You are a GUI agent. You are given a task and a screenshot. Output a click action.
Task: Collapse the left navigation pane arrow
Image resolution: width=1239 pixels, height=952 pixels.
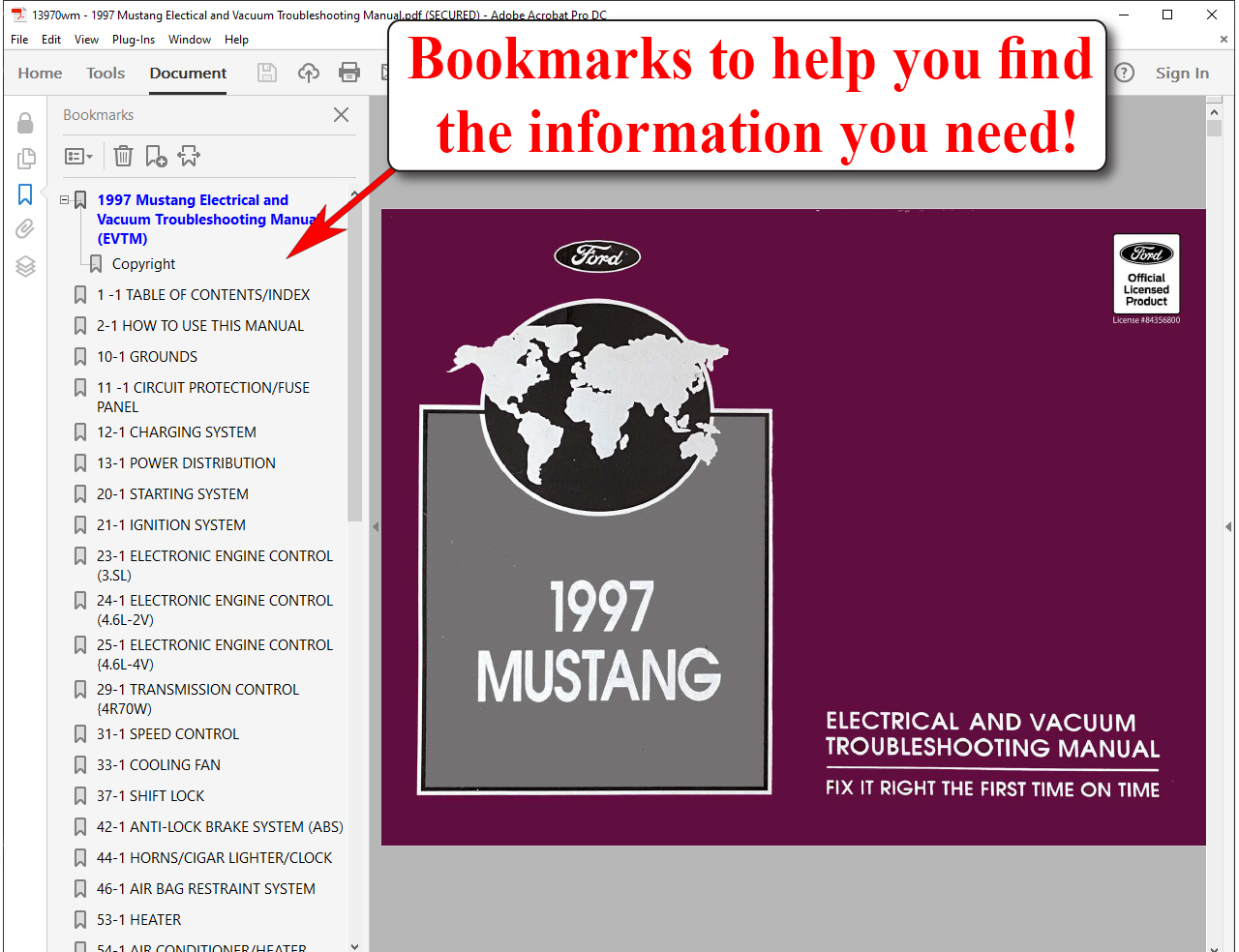click(x=376, y=526)
